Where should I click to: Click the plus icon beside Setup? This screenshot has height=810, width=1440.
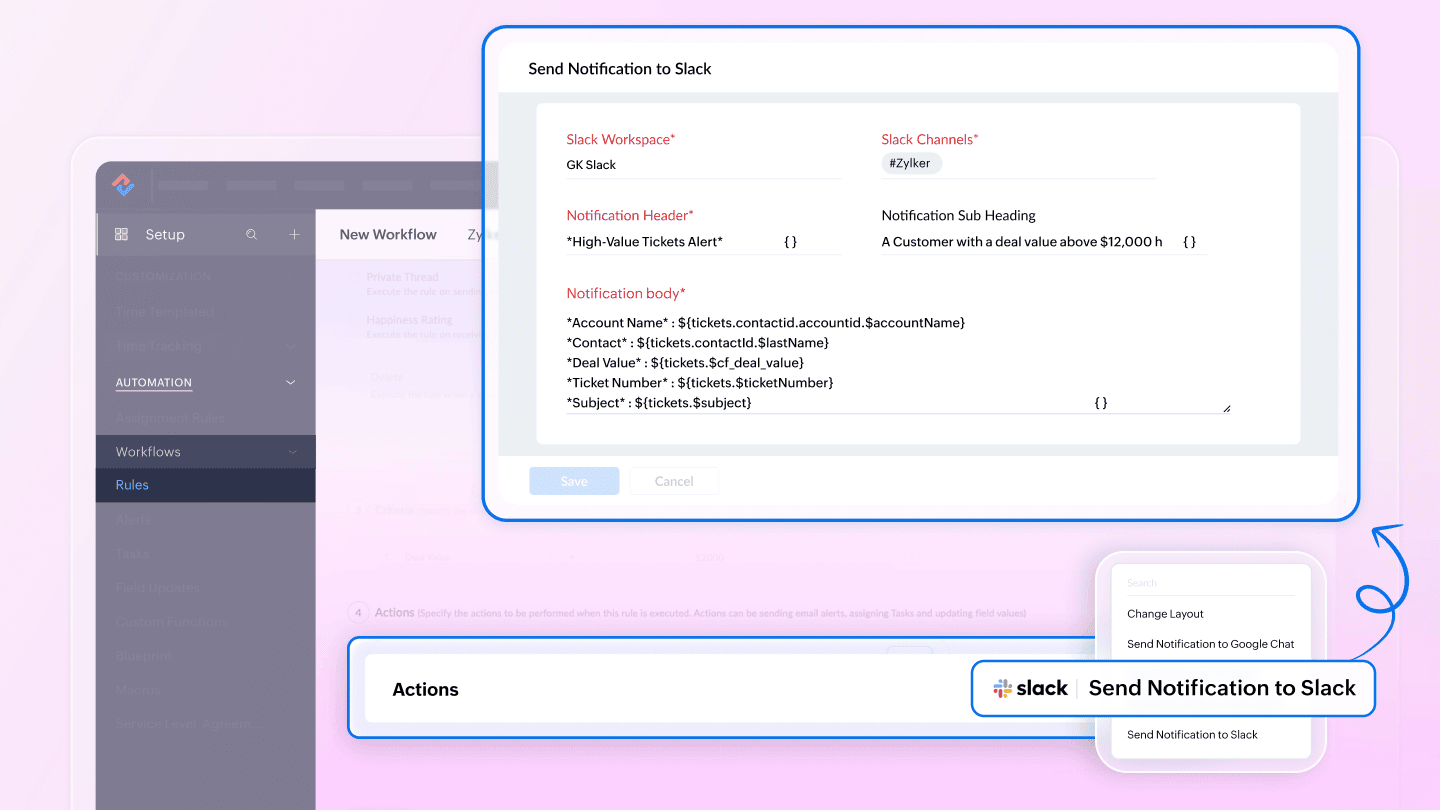(x=294, y=234)
